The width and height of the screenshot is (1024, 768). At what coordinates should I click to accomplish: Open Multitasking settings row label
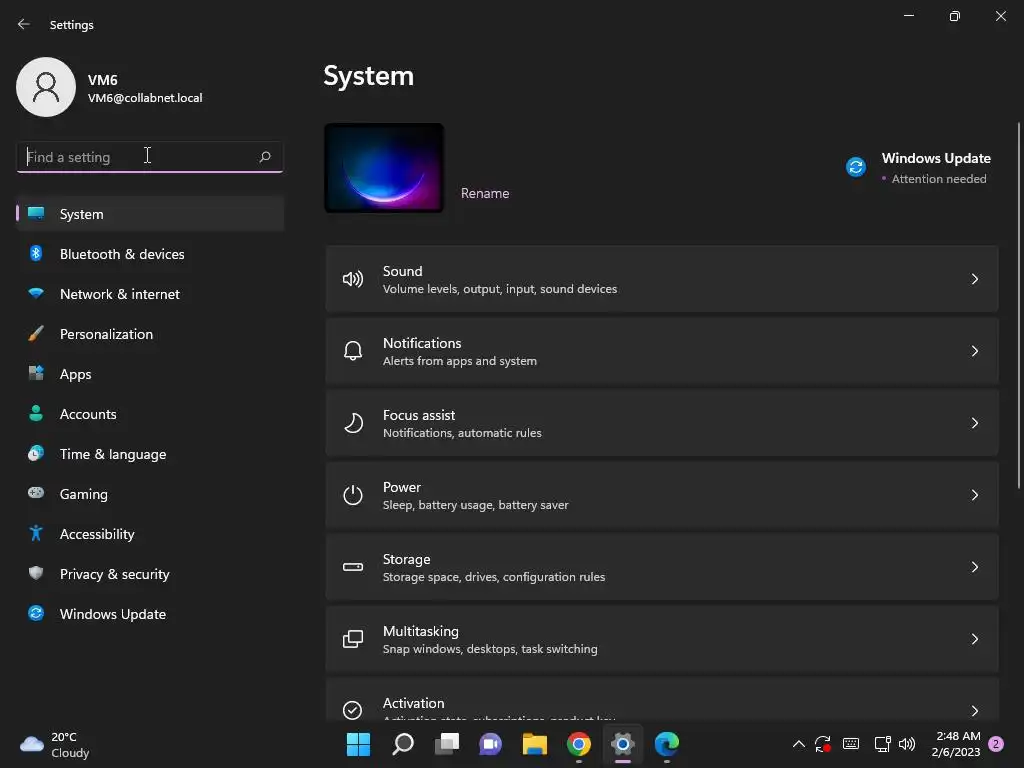(421, 631)
